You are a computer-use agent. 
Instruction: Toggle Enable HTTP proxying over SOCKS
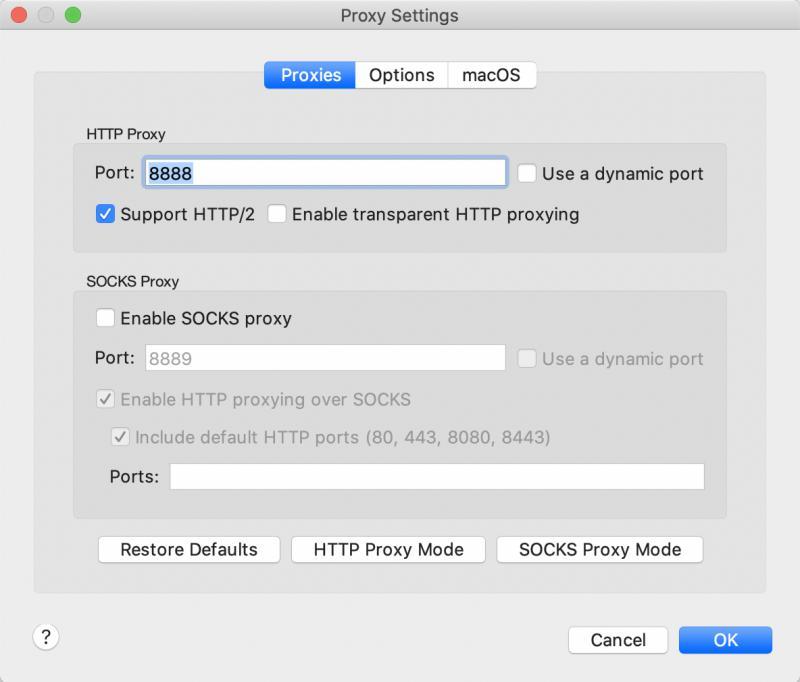click(x=105, y=399)
